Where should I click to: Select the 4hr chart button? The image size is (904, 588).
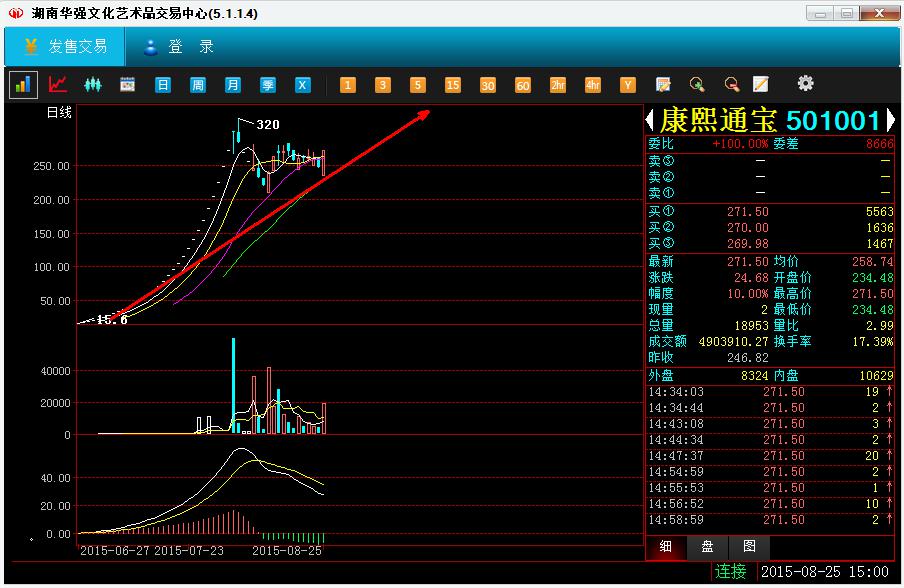click(x=593, y=85)
